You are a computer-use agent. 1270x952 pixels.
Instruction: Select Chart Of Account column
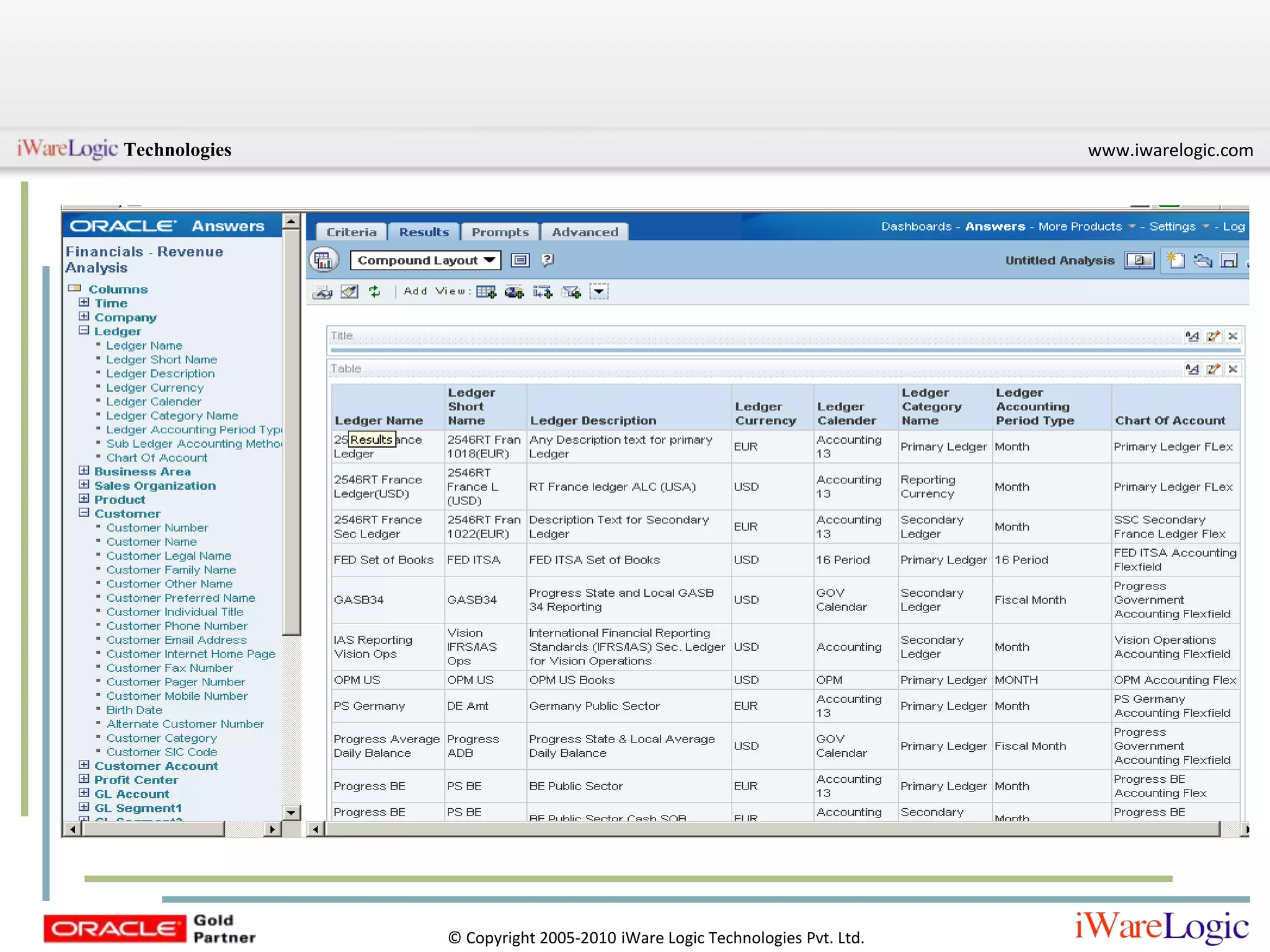pyautogui.click(x=156, y=457)
